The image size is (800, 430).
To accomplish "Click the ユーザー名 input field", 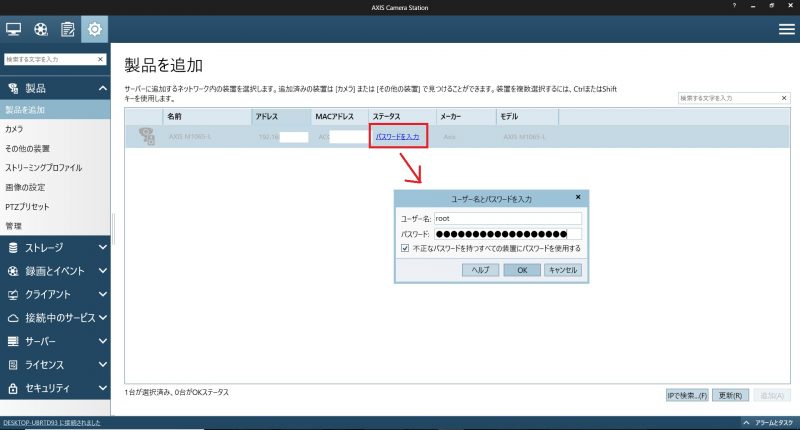I will pyautogui.click(x=508, y=218).
